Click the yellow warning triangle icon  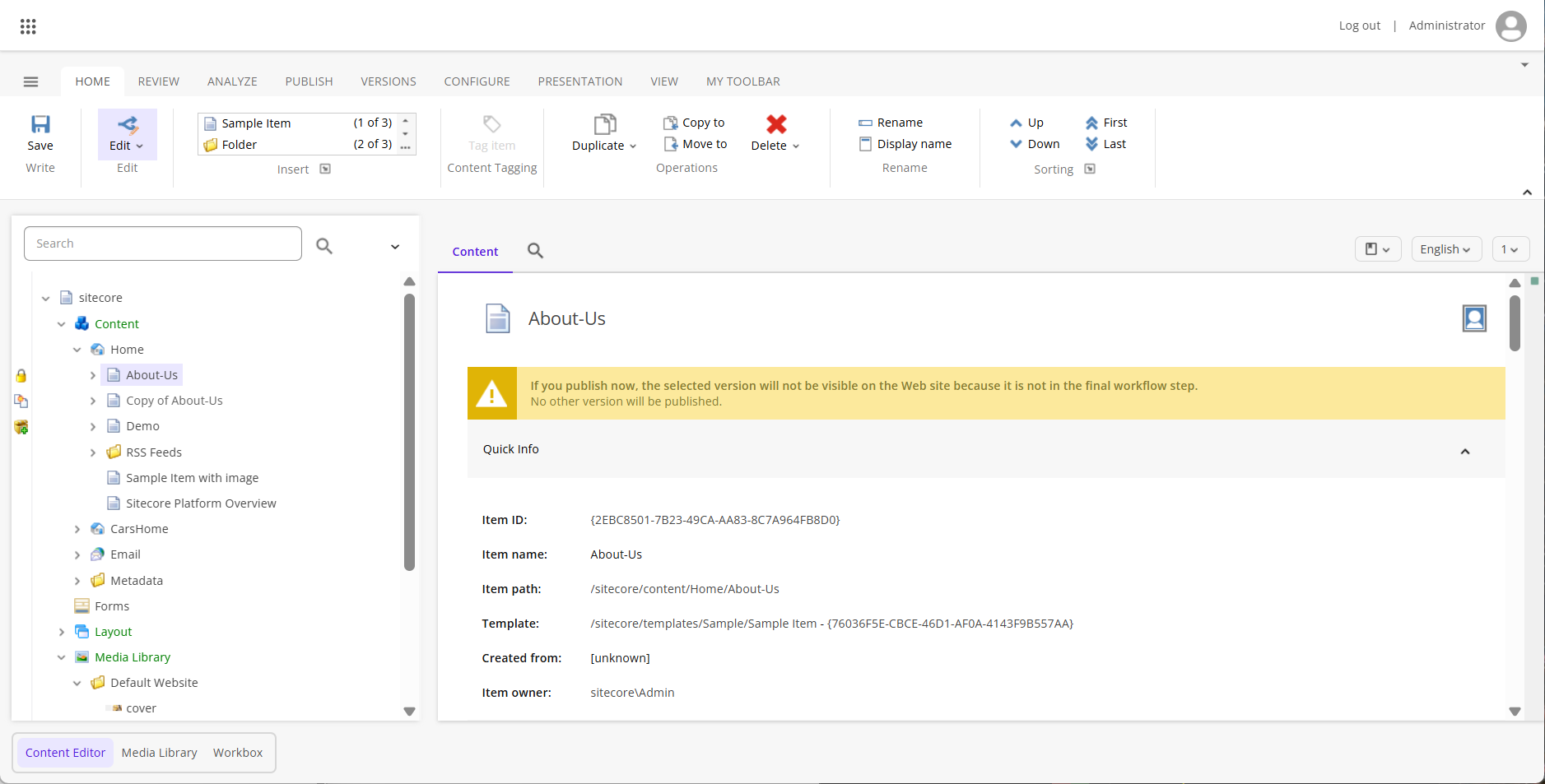pyautogui.click(x=492, y=393)
